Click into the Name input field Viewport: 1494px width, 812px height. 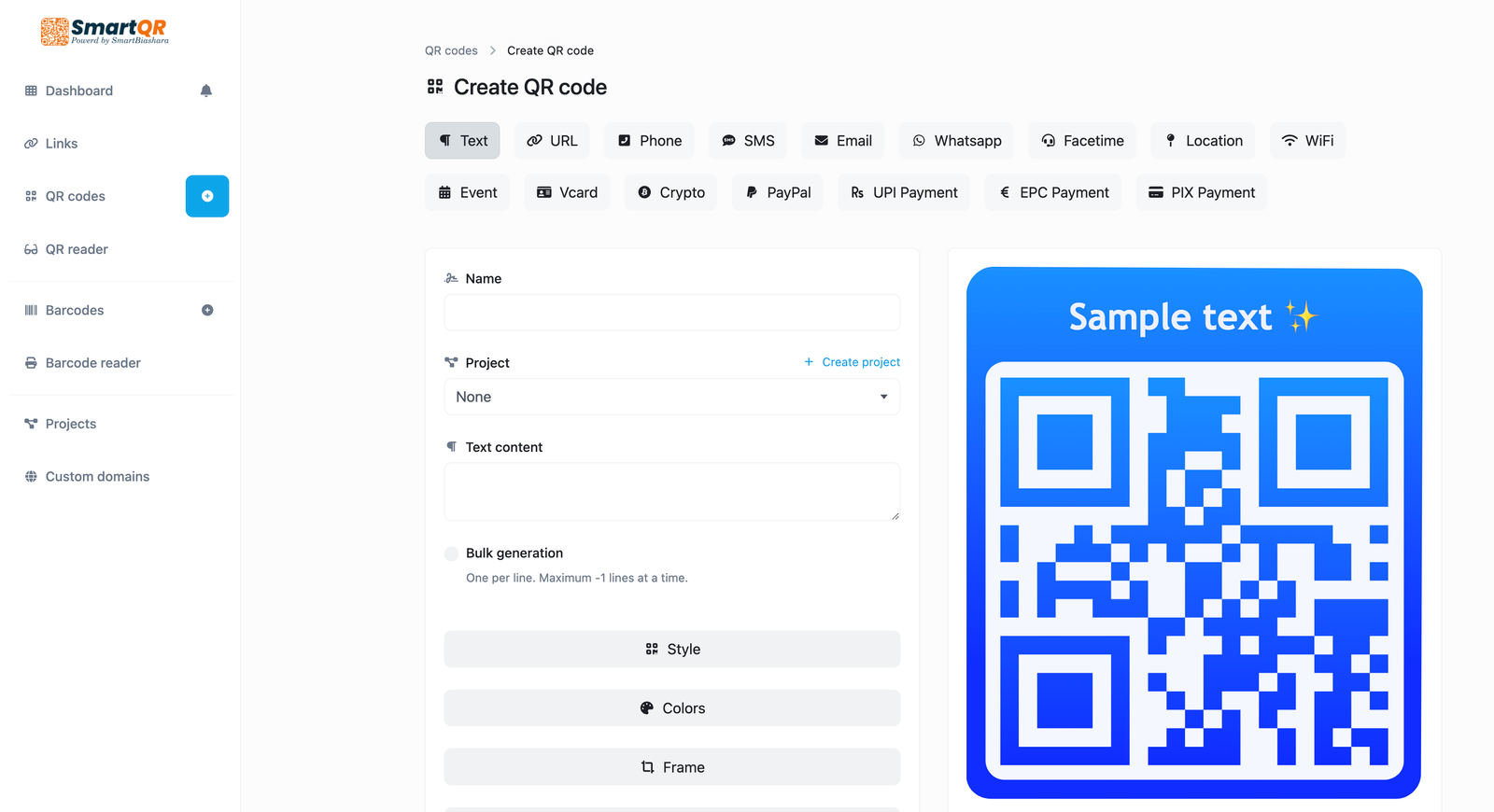click(672, 313)
